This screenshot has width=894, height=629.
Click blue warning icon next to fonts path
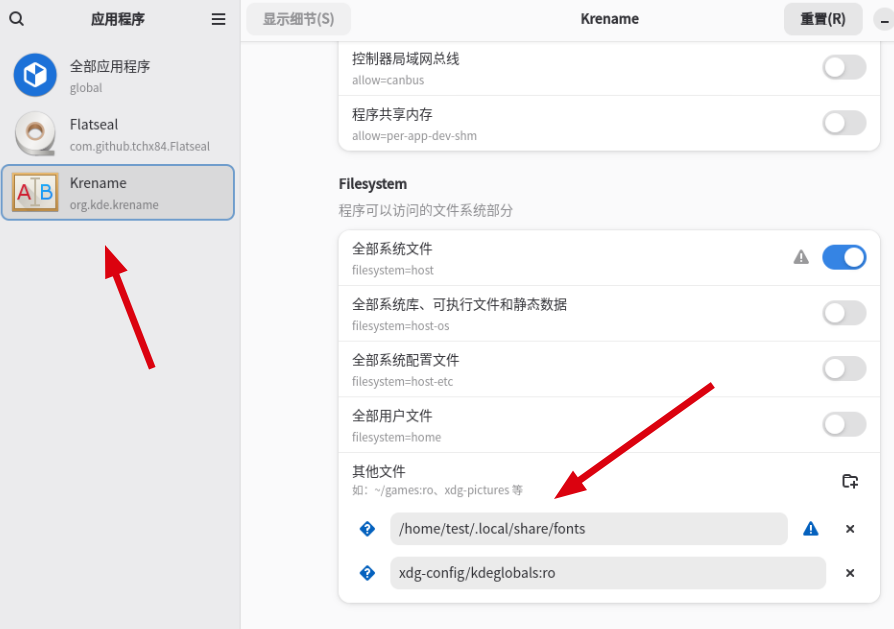coord(810,529)
